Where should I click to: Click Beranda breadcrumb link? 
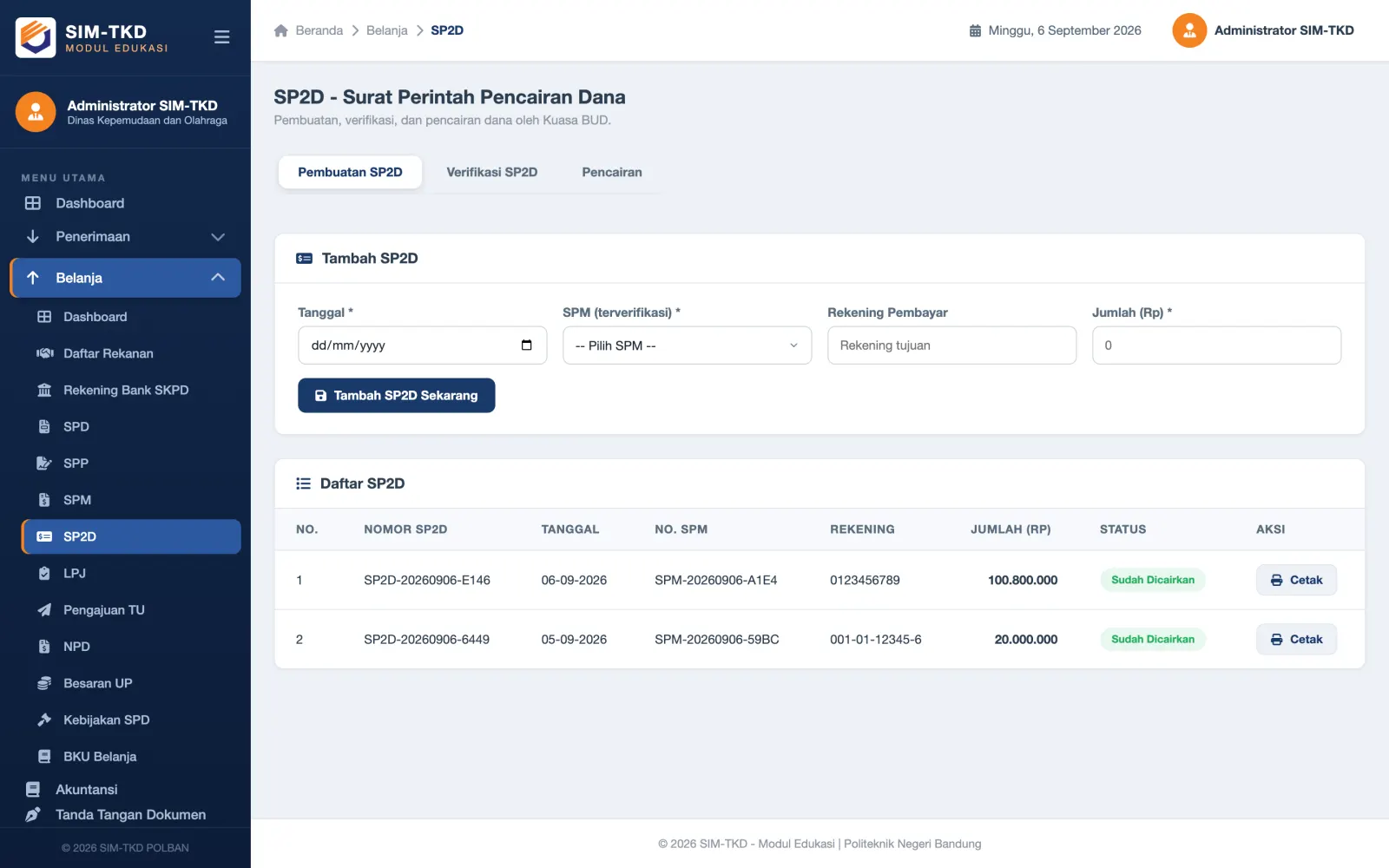tap(319, 30)
